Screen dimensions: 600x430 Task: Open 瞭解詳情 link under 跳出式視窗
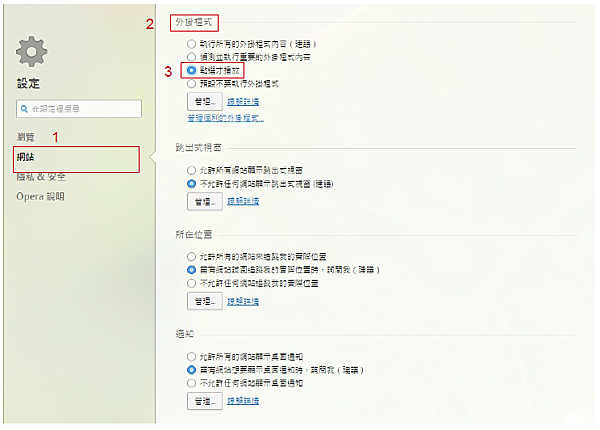[243, 201]
